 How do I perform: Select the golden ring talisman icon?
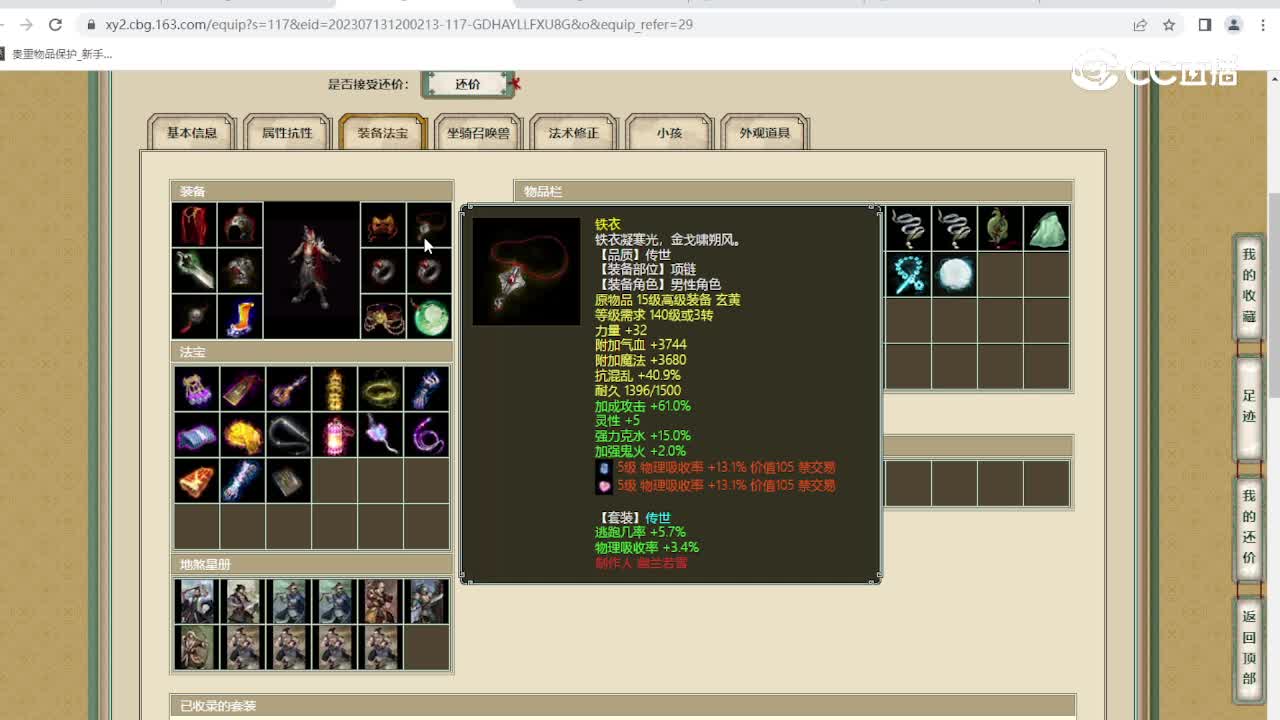(381, 389)
